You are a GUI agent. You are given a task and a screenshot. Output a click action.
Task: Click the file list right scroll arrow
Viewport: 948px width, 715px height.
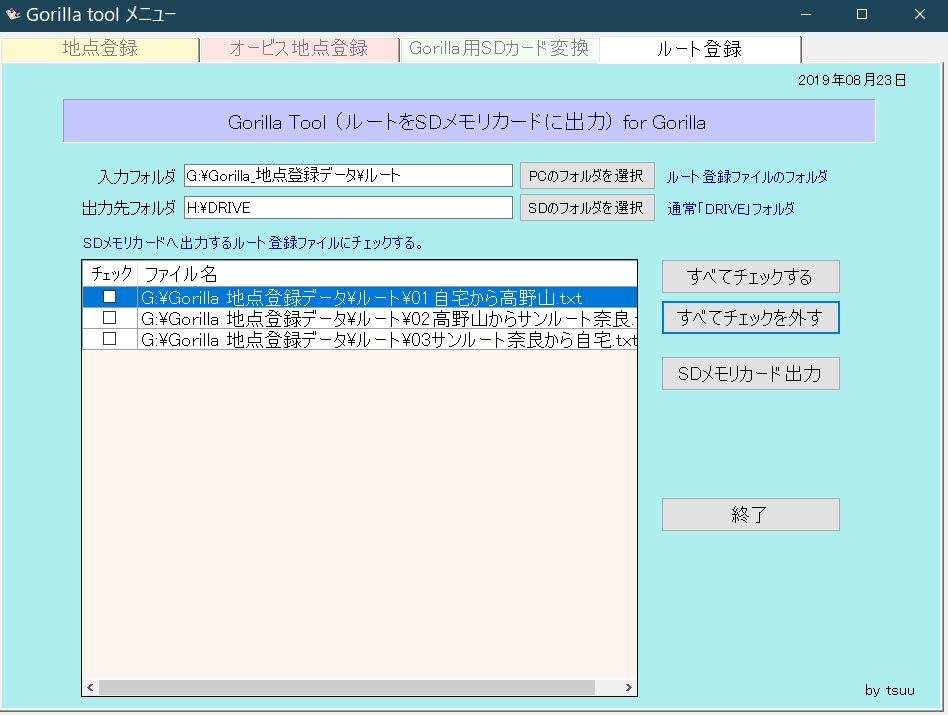[629, 688]
